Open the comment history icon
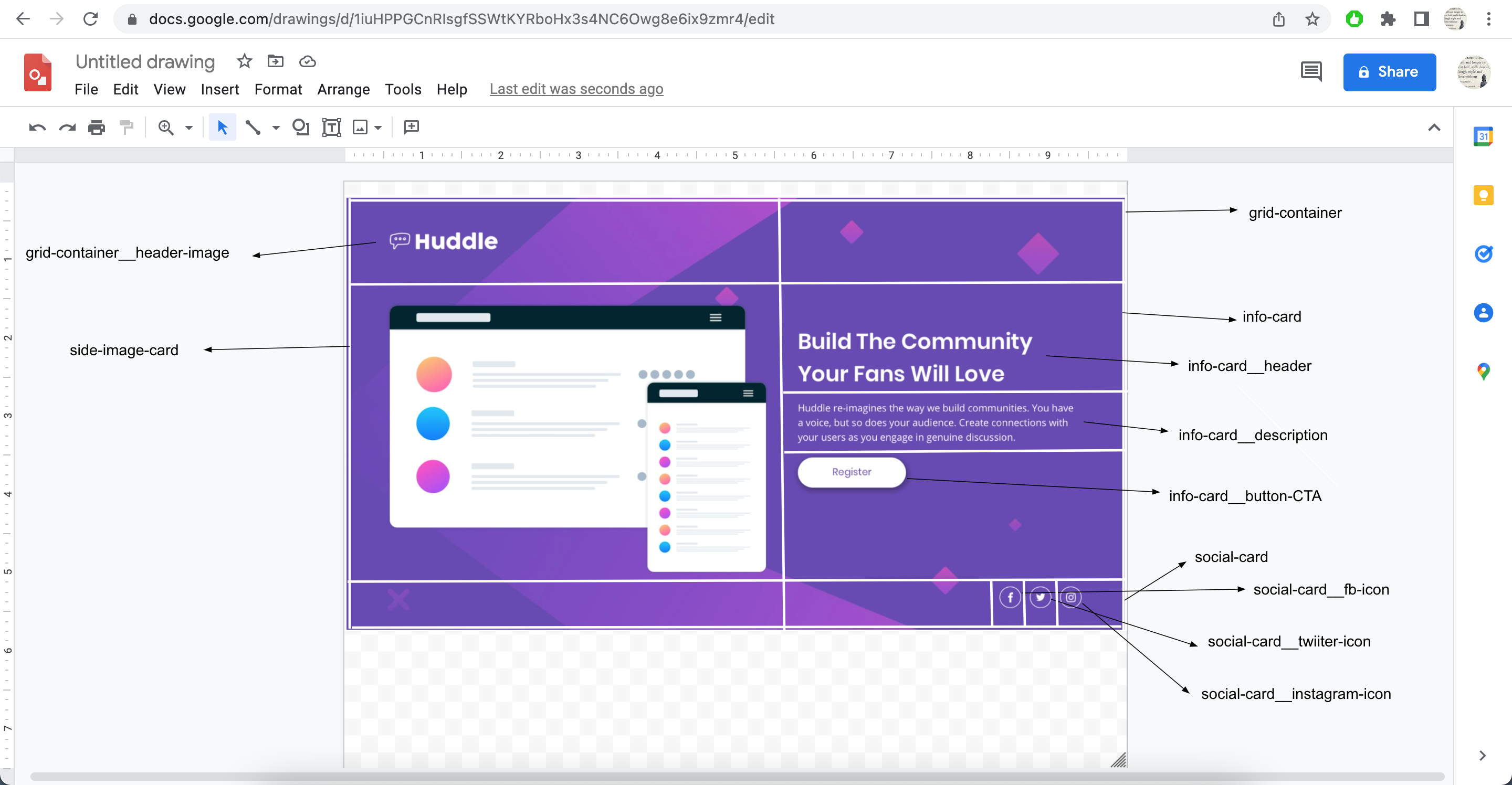Viewport: 1512px width, 785px height. 1311,72
